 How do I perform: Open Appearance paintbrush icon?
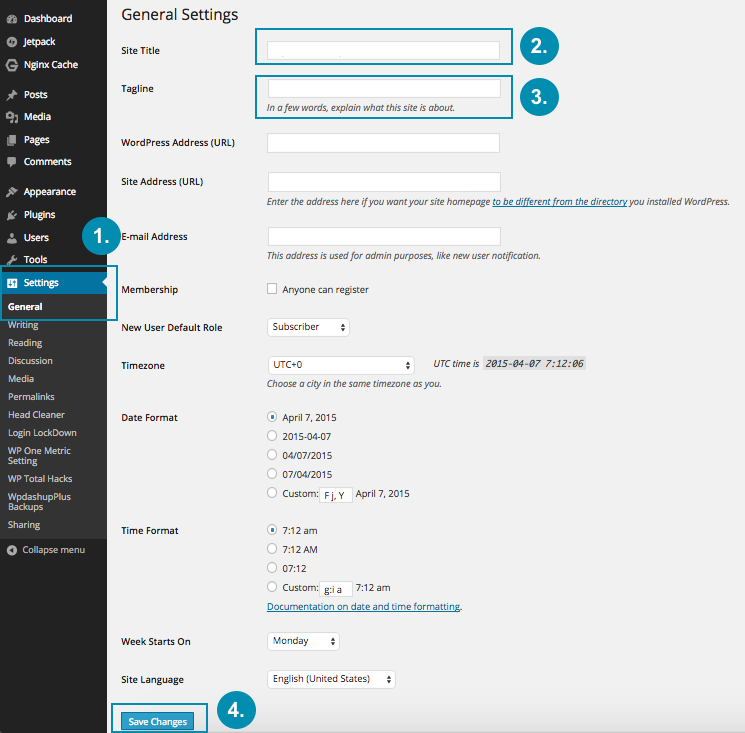coord(12,192)
